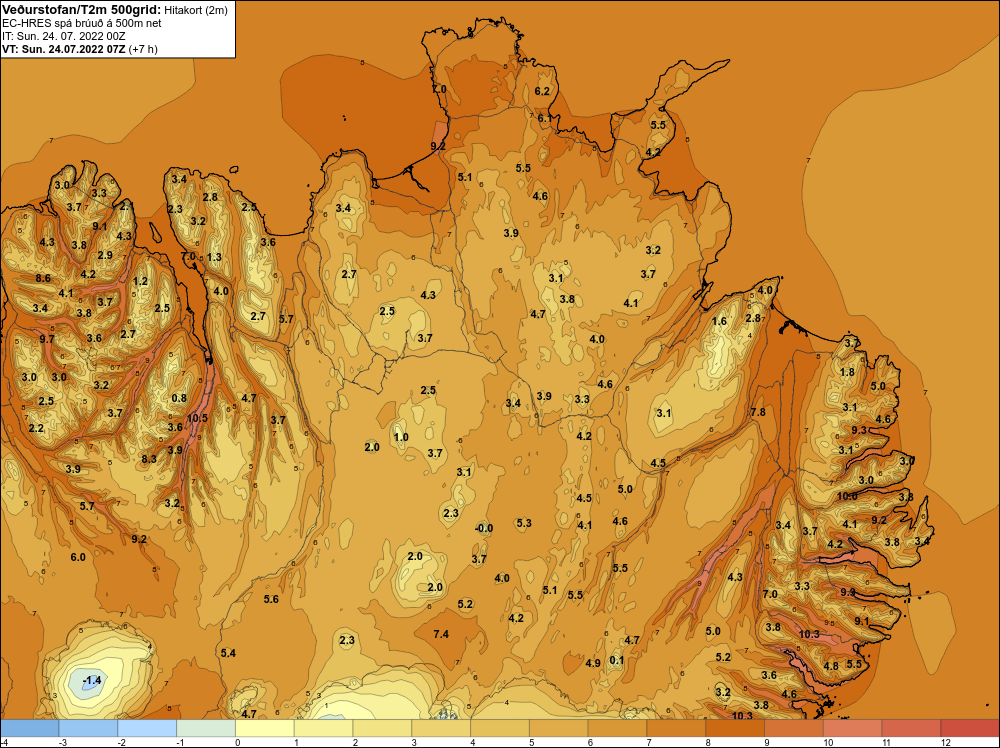Select the '1.0' temperature value
Viewport: 1000px width, 748px height.
click(401, 437)
